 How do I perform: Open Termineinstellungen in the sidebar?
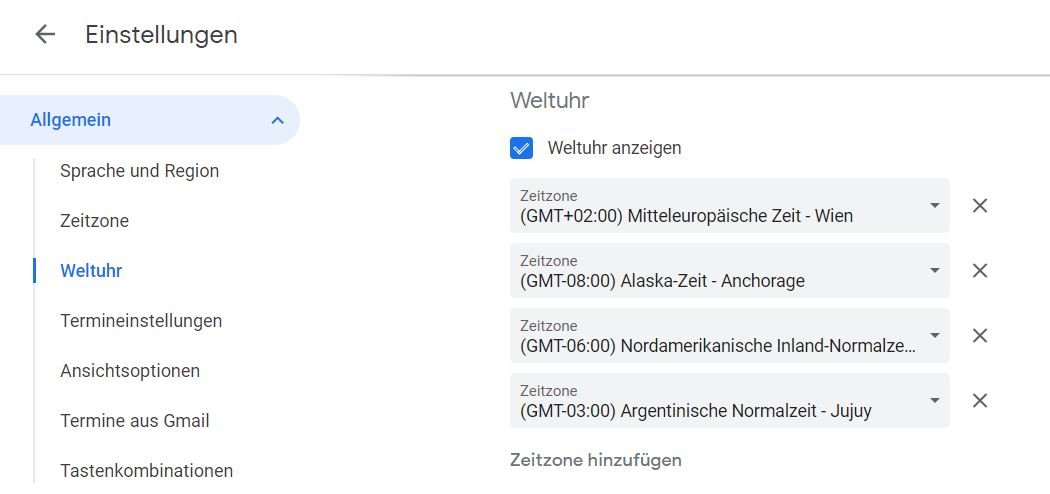point(141,321)
